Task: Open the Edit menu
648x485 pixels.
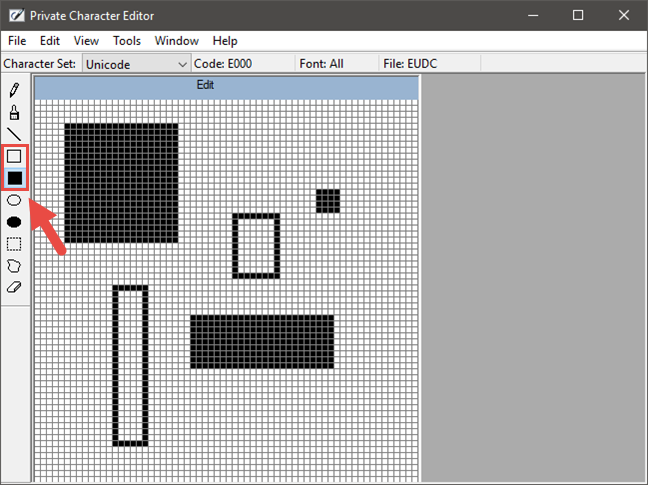Action: point(50,41)
